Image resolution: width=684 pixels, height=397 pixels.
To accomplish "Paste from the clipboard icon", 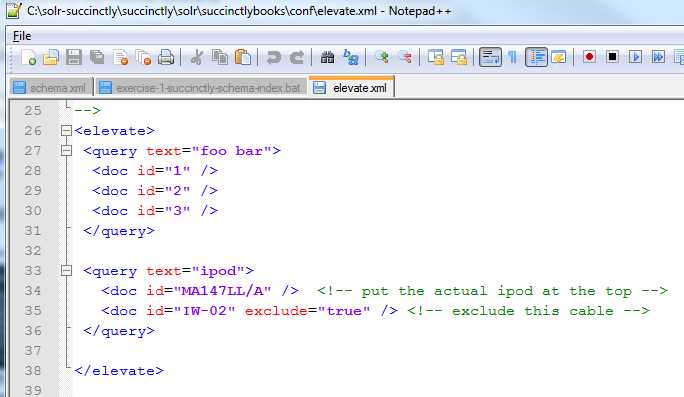I will coord(243,58).
